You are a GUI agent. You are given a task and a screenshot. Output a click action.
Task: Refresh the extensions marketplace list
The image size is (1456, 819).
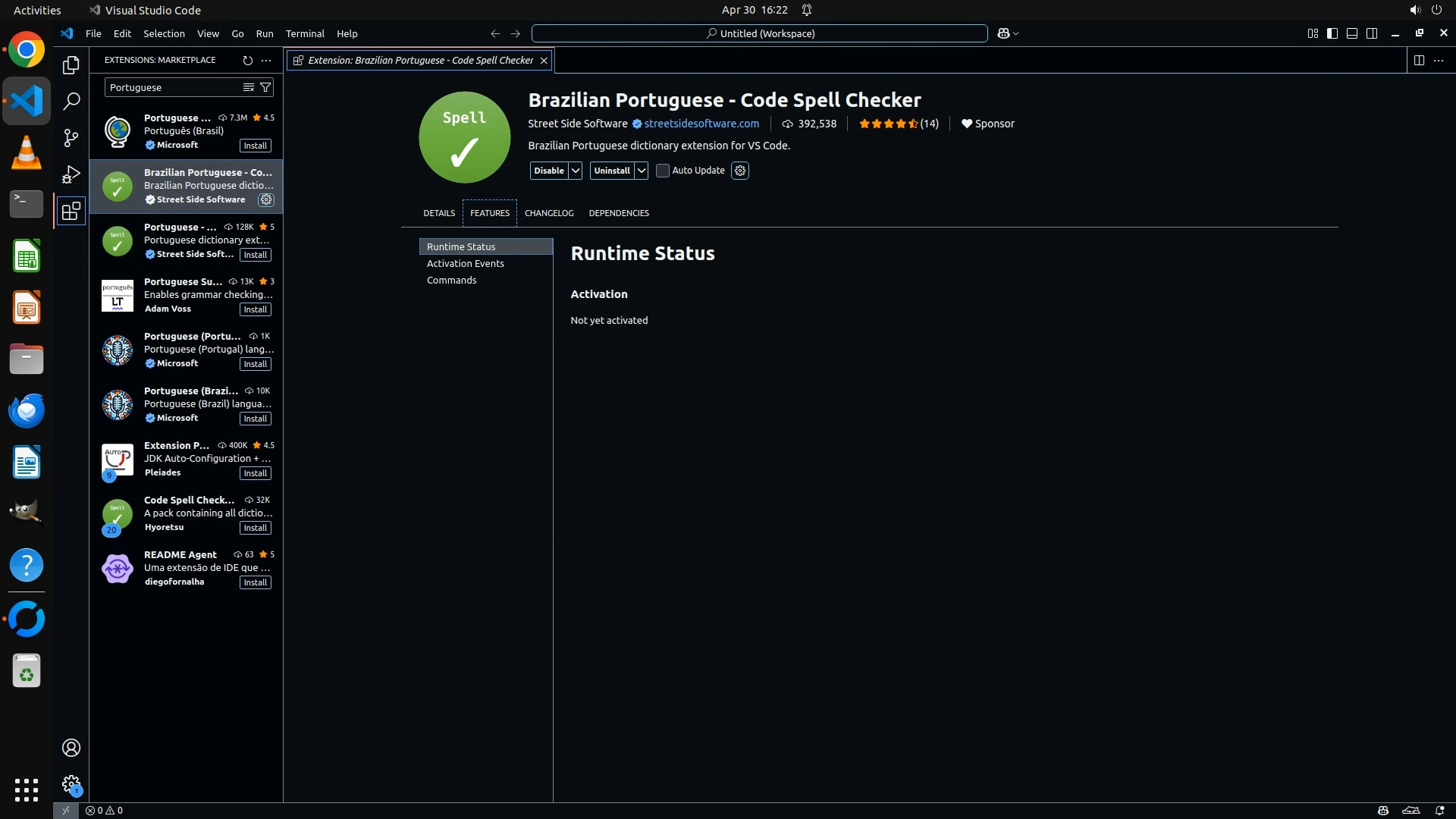(247, 60)
